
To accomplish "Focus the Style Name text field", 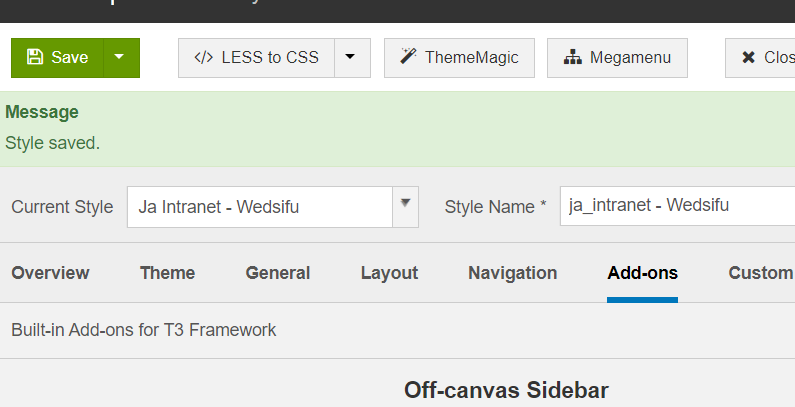I will (676, 206).
